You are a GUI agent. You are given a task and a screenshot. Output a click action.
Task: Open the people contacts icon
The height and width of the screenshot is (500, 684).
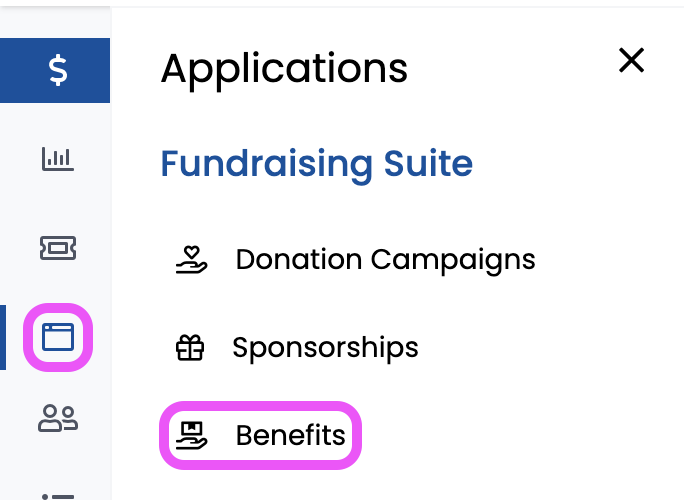pyautogui.click(x=58, y=418)
